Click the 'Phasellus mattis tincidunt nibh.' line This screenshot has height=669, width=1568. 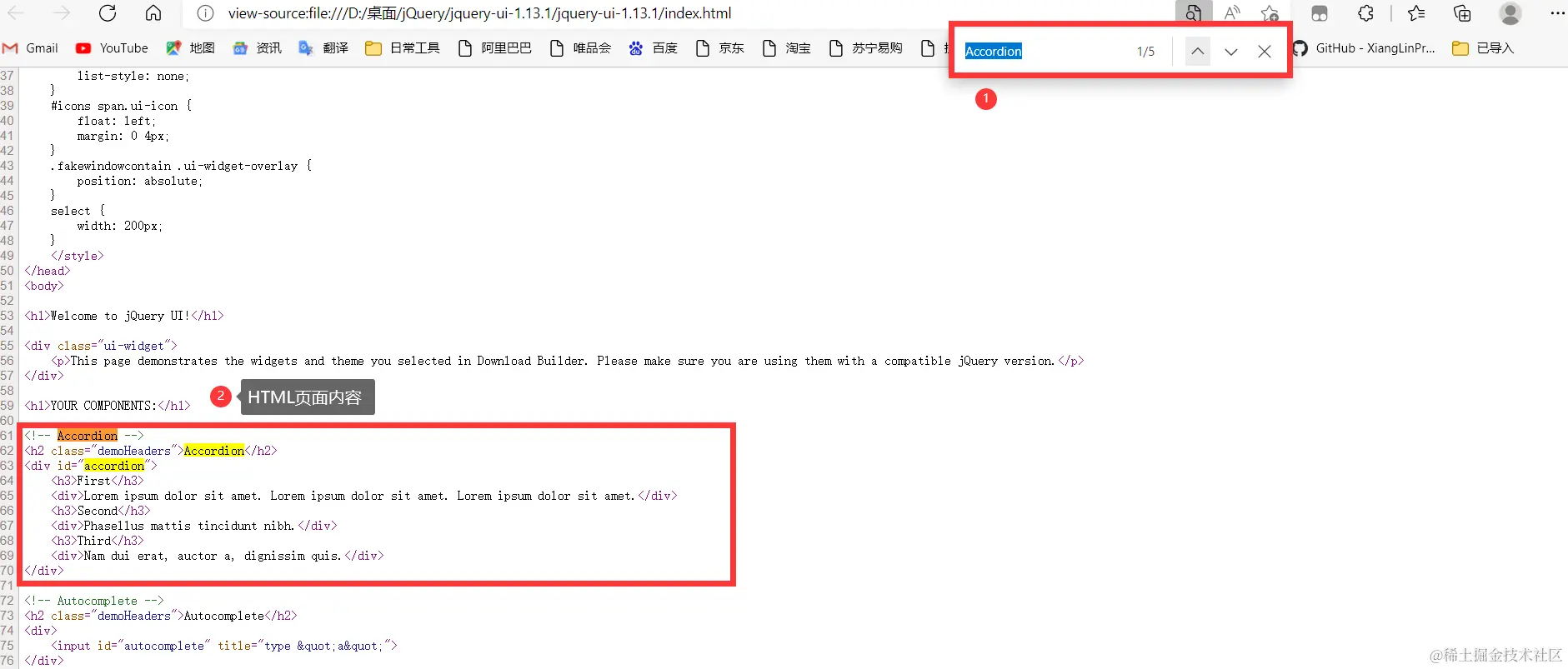pos(194,526)
